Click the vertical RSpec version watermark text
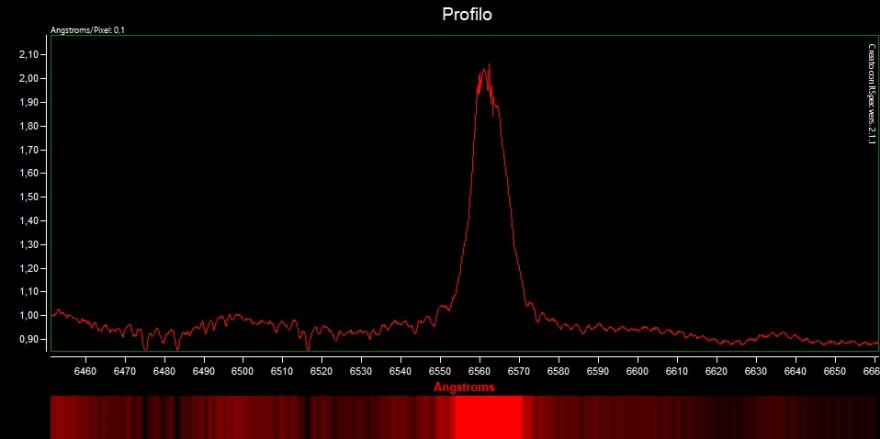Image resolution: width=880 pixels, height=439 pixels. (x=871, y=95)
